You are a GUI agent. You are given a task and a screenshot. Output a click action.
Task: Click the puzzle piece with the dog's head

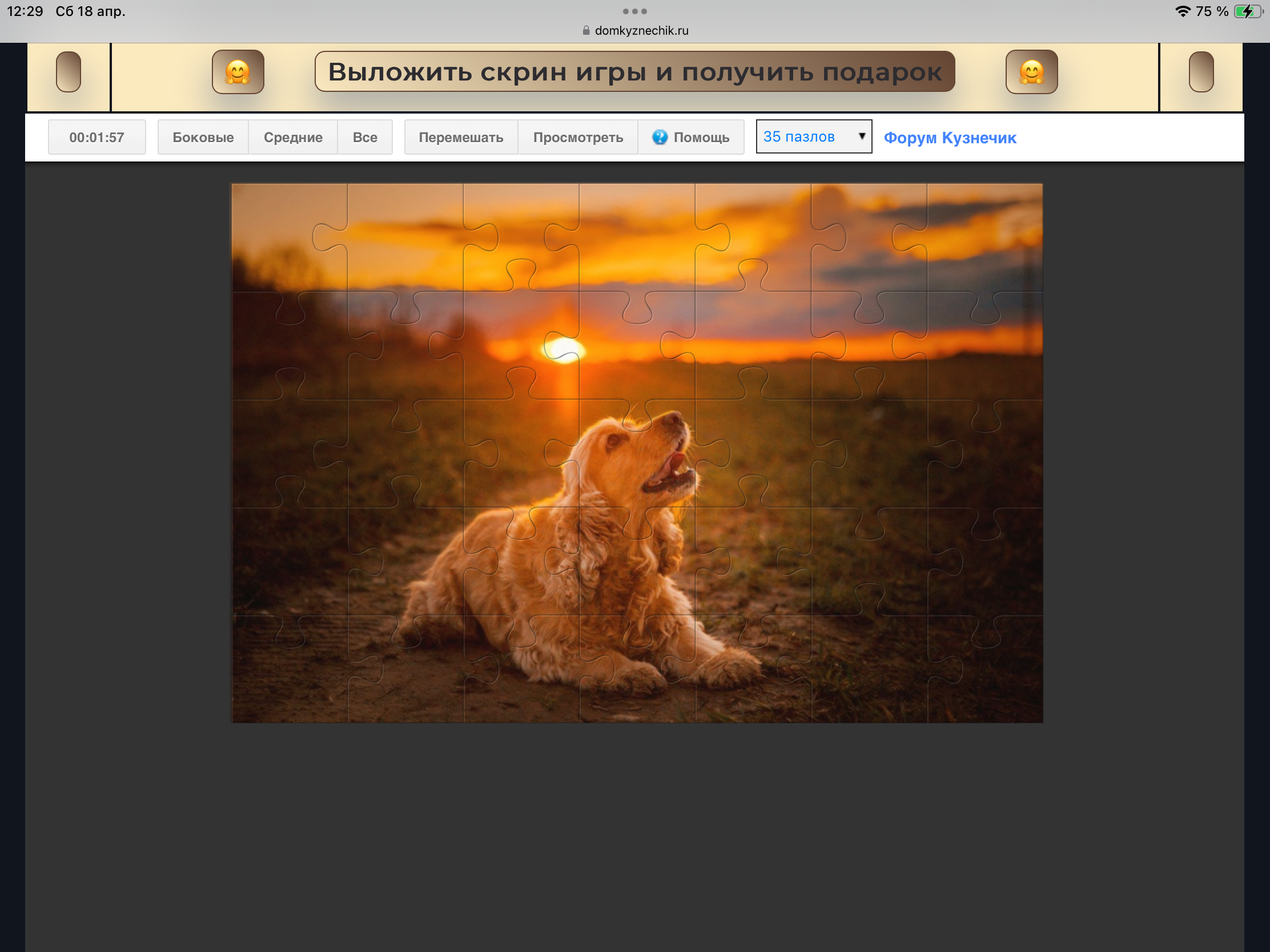637,453
